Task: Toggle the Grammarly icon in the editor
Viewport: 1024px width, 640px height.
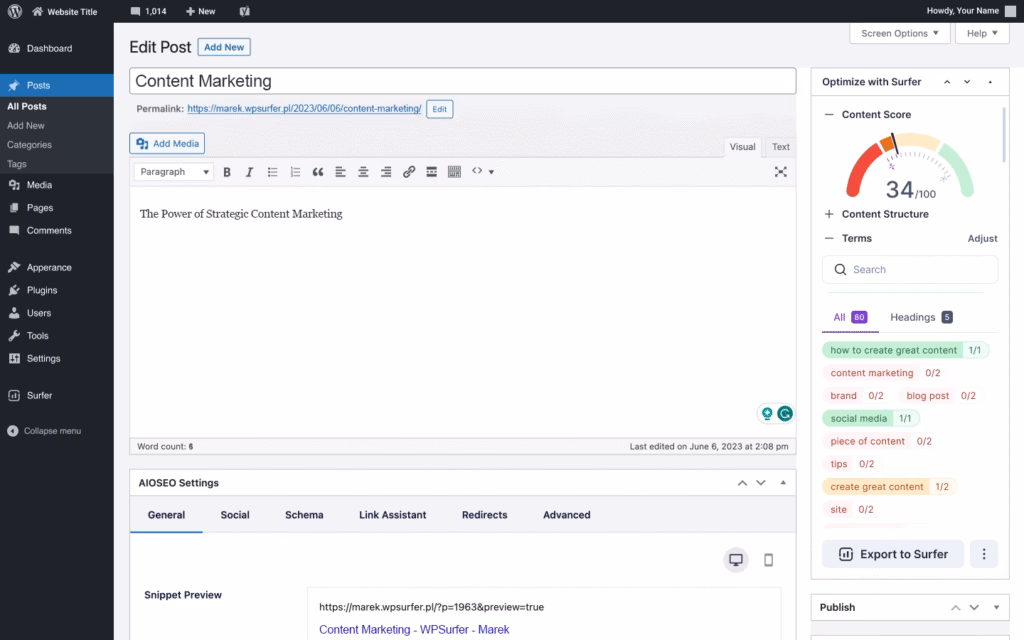Action: click(x=785, y=412)
